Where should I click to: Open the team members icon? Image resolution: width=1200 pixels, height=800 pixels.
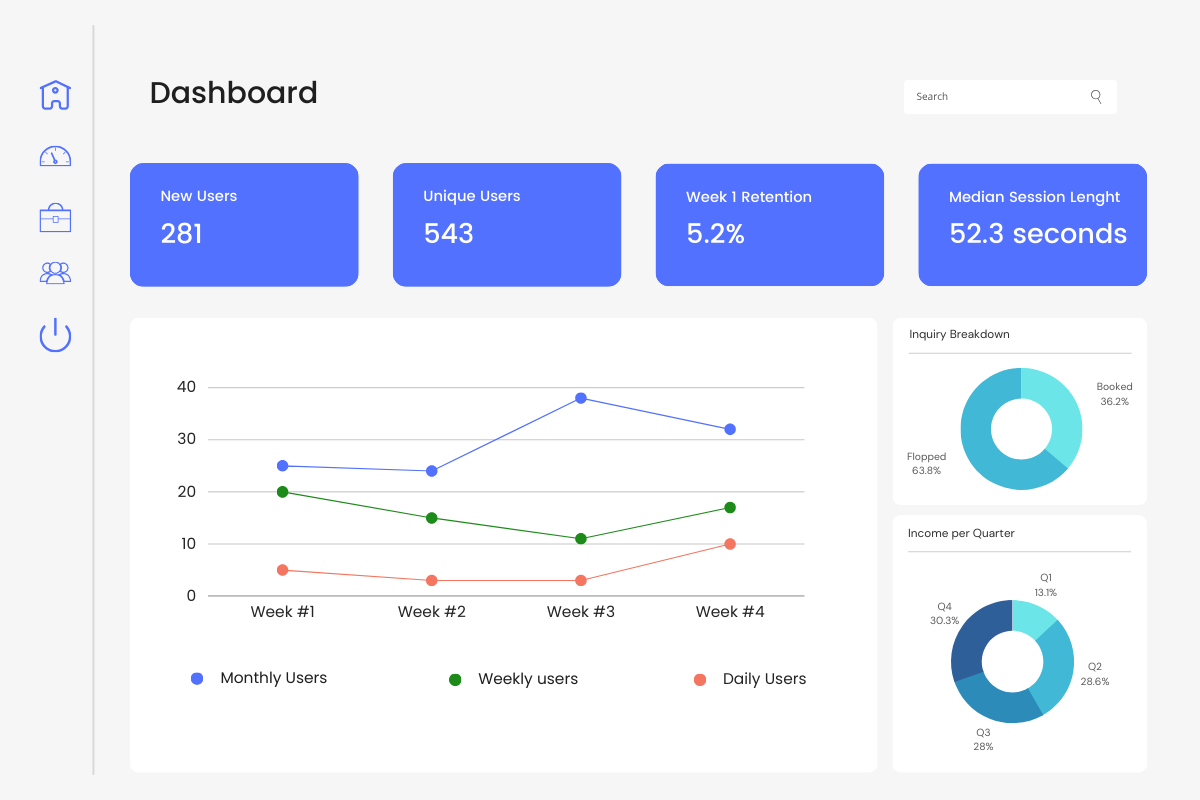point(55,272)
